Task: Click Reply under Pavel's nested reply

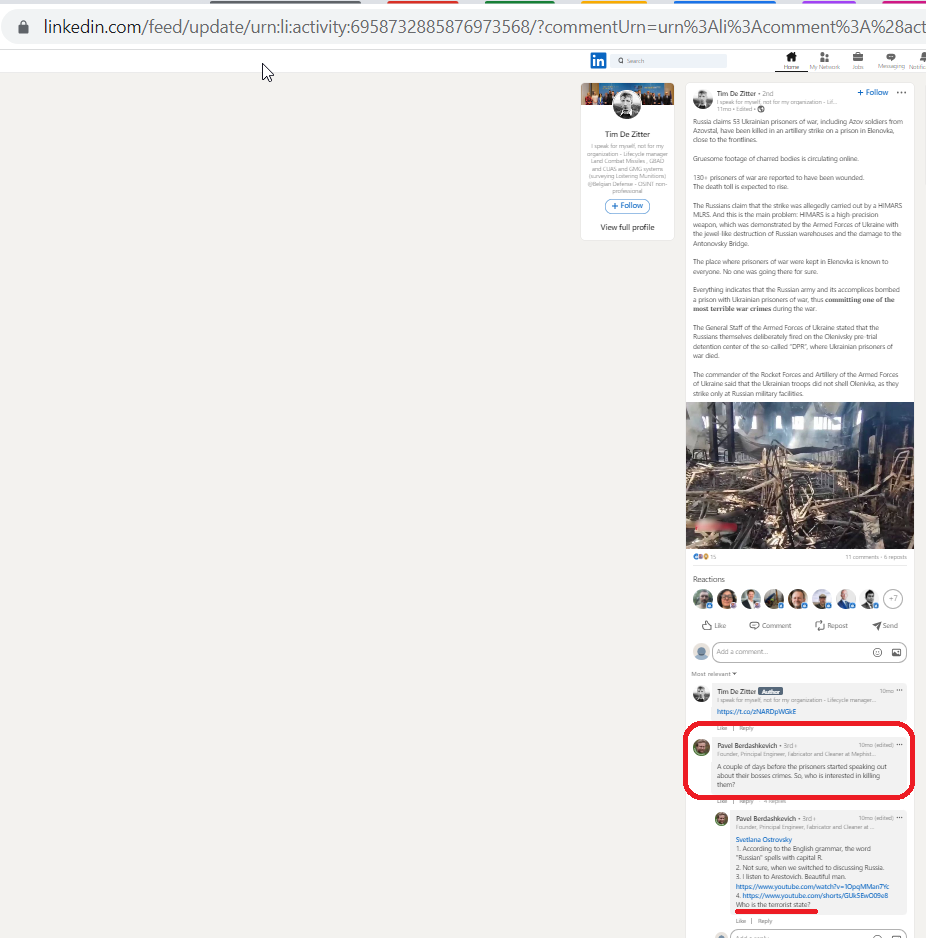Action: click(764, 921)
